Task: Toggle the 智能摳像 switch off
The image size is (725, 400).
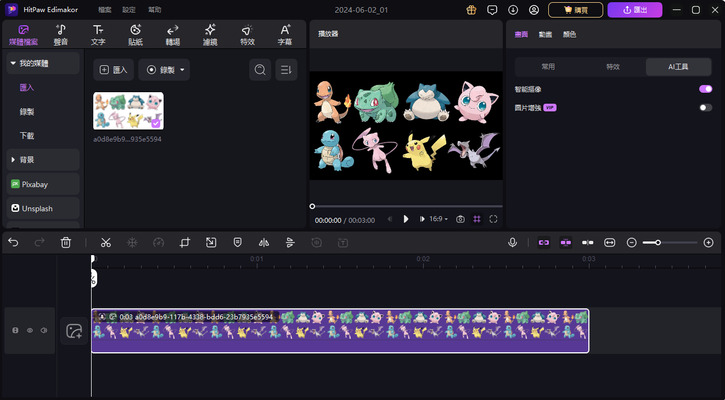Action: pyautogui.click(x=705, y=89)
